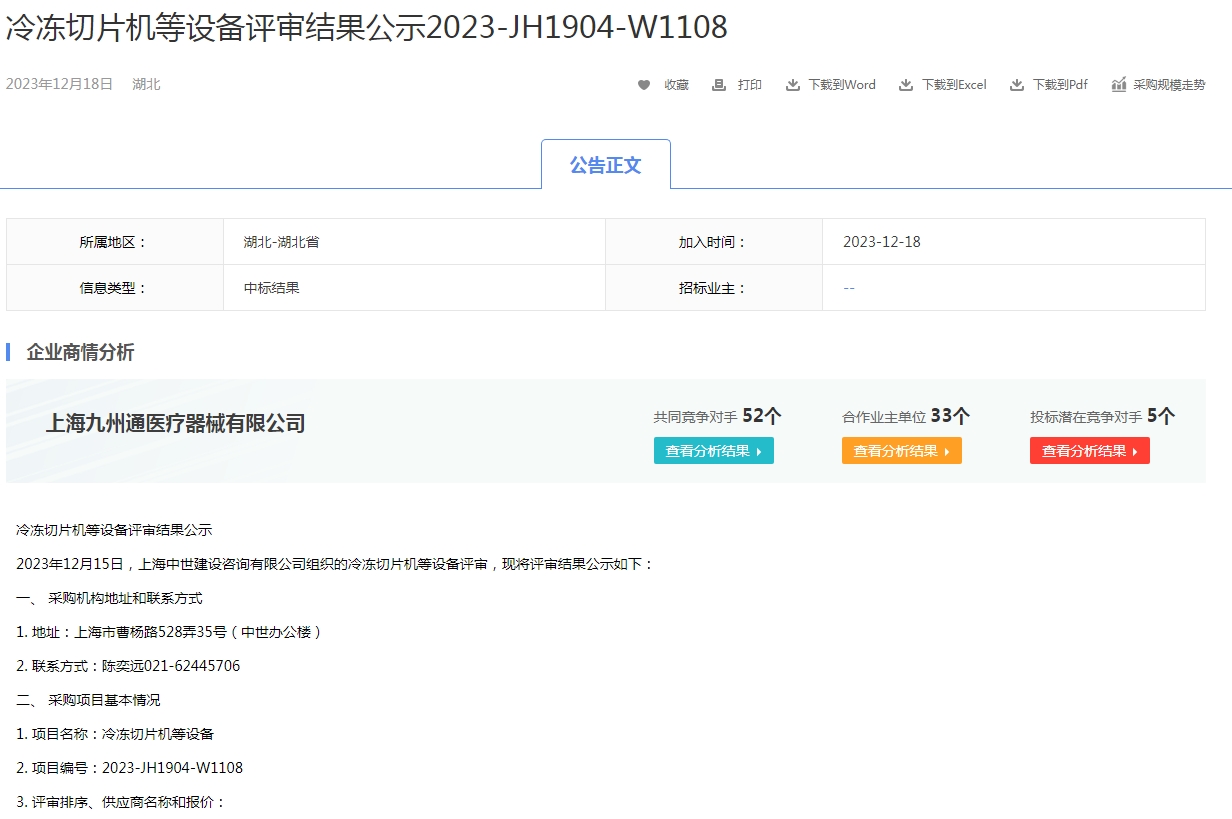Click the procurement trend chart icon

(x=1119, y=85)
